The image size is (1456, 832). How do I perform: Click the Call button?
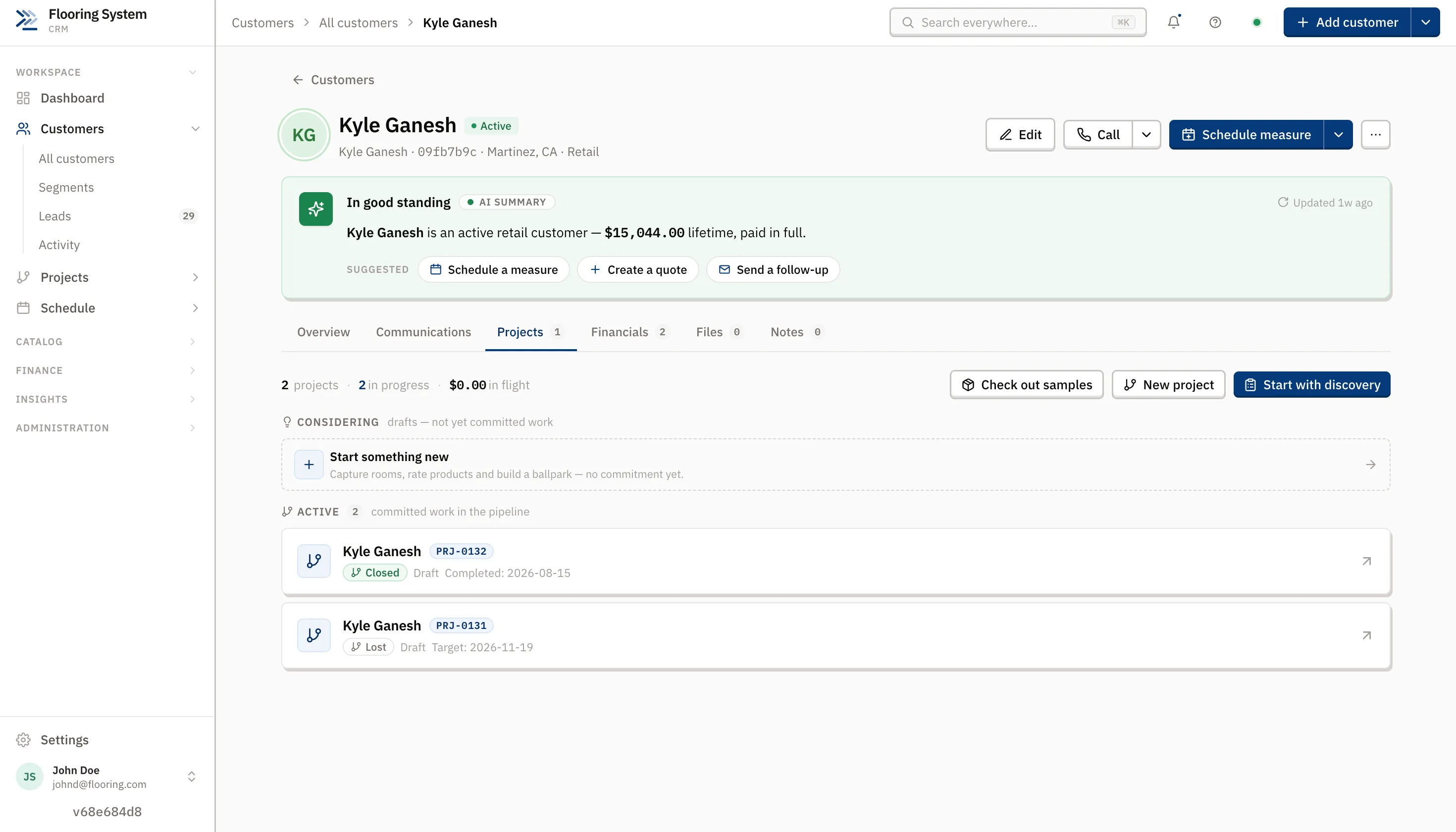click(1098, 135)
